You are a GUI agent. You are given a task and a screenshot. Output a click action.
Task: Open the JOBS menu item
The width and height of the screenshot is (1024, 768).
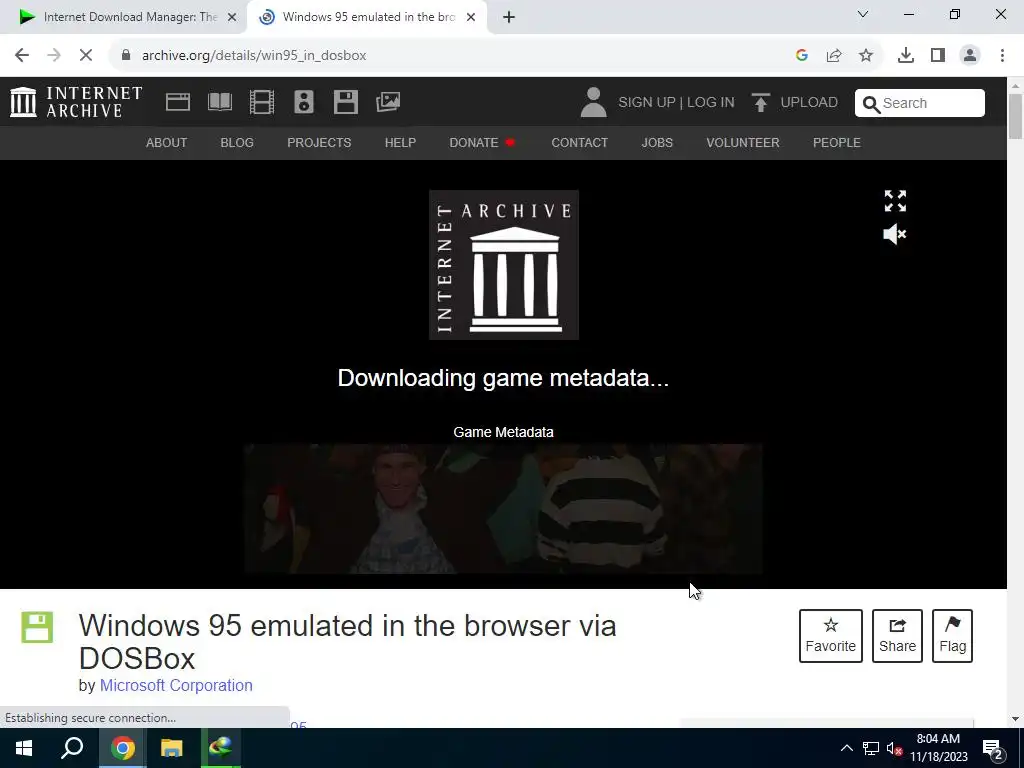click(657, 142)
